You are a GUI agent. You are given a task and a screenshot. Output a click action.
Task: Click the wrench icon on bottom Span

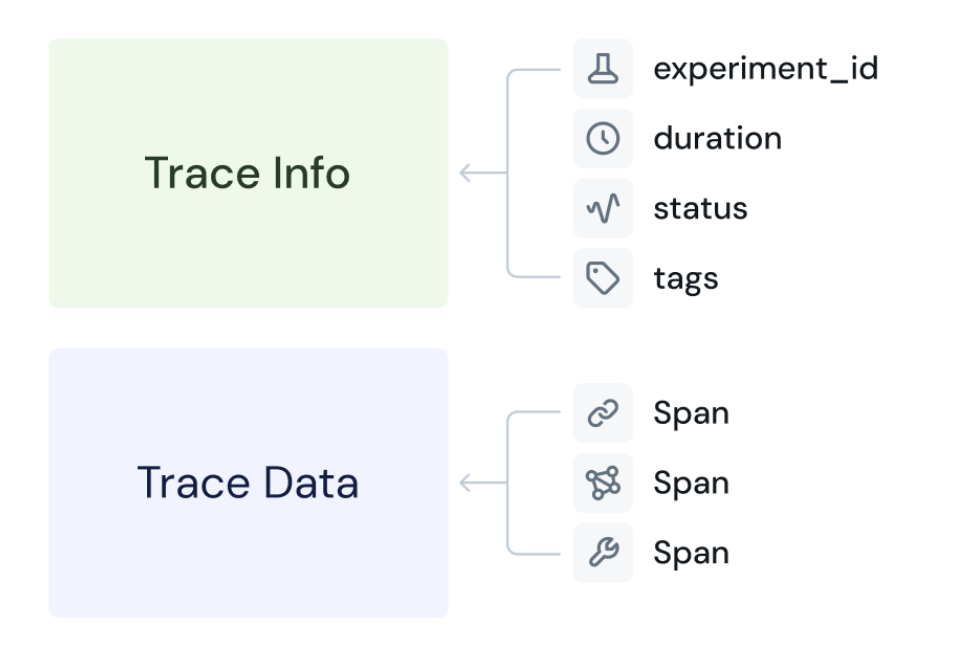point(603,553)
